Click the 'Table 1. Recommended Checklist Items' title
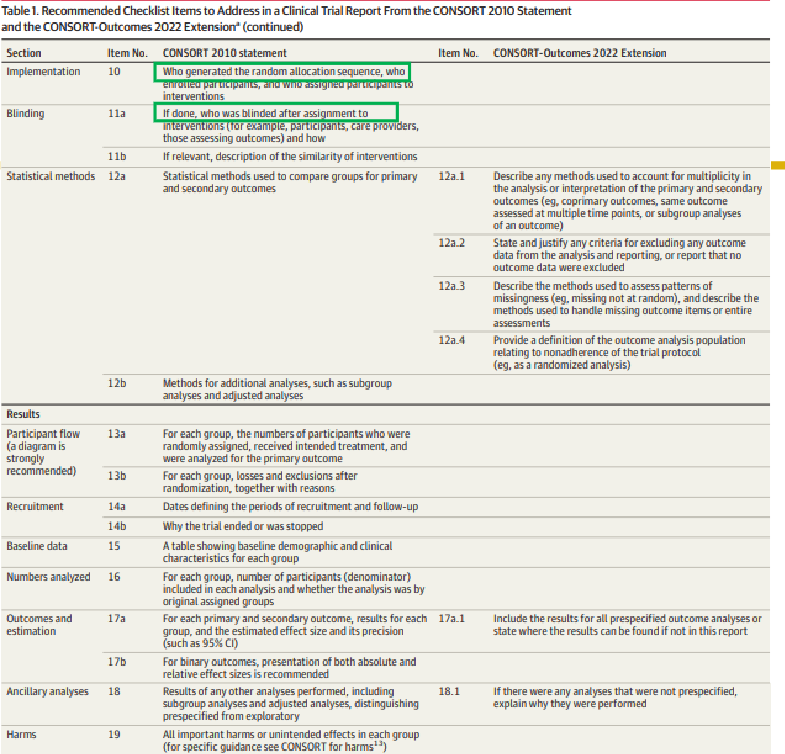 point(286,19)
